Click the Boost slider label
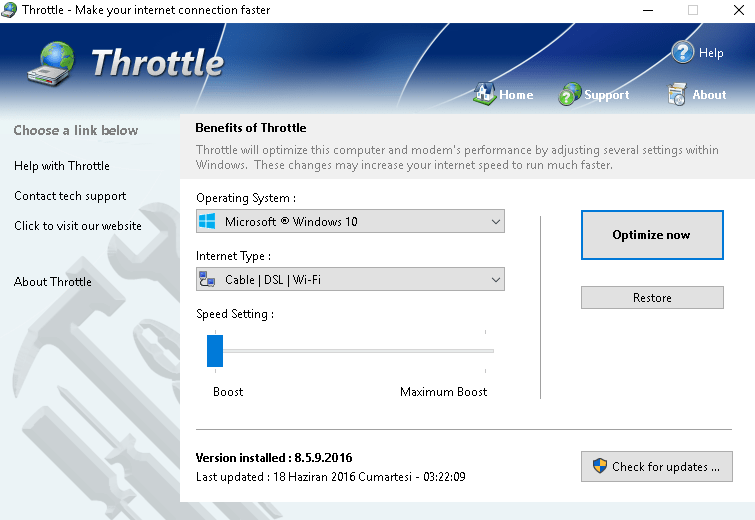This screenshot has width=755, height=520. point(228,392)
